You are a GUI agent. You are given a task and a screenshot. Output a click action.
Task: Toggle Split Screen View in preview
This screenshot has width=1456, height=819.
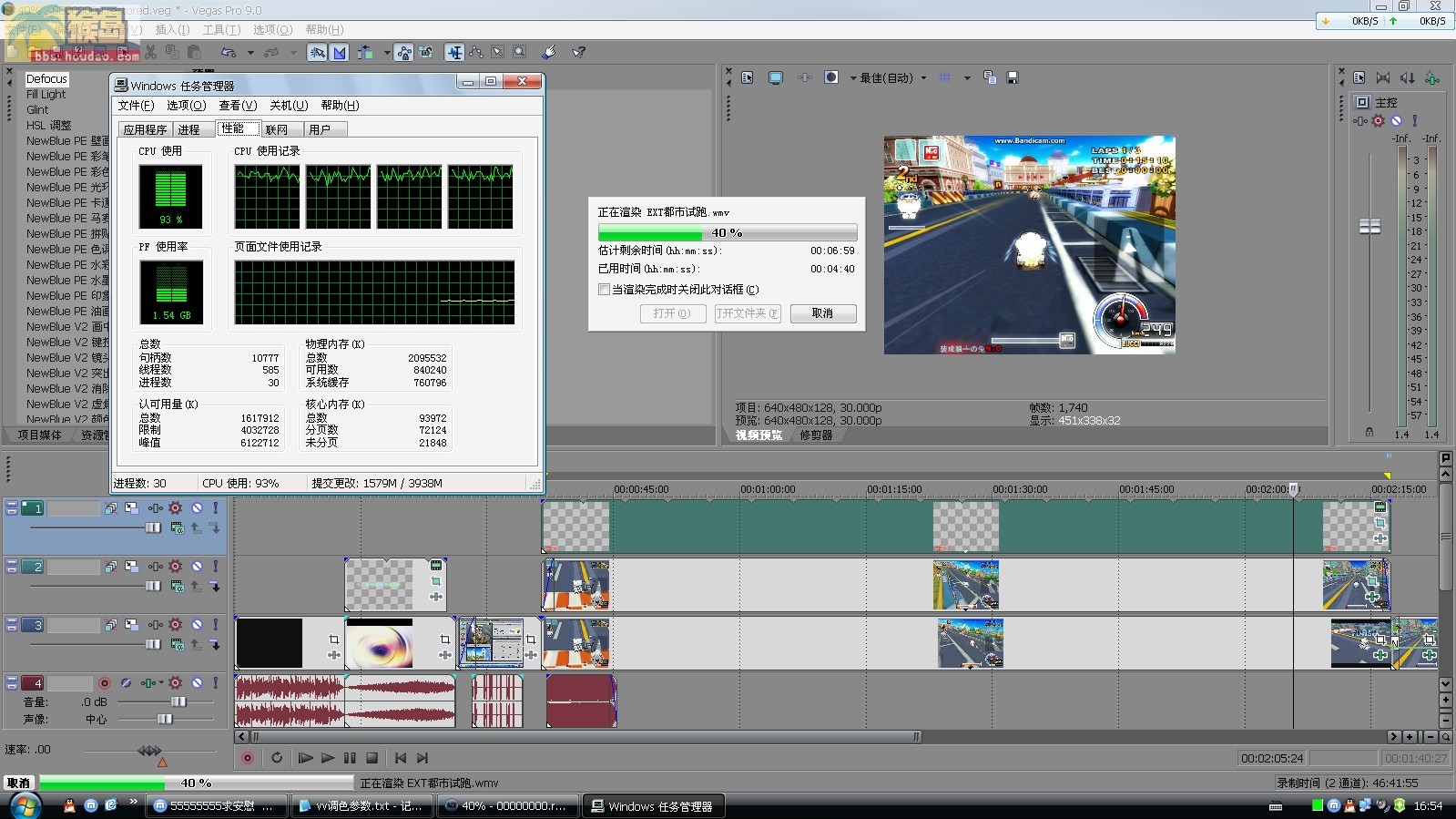[x=831, y=78]
